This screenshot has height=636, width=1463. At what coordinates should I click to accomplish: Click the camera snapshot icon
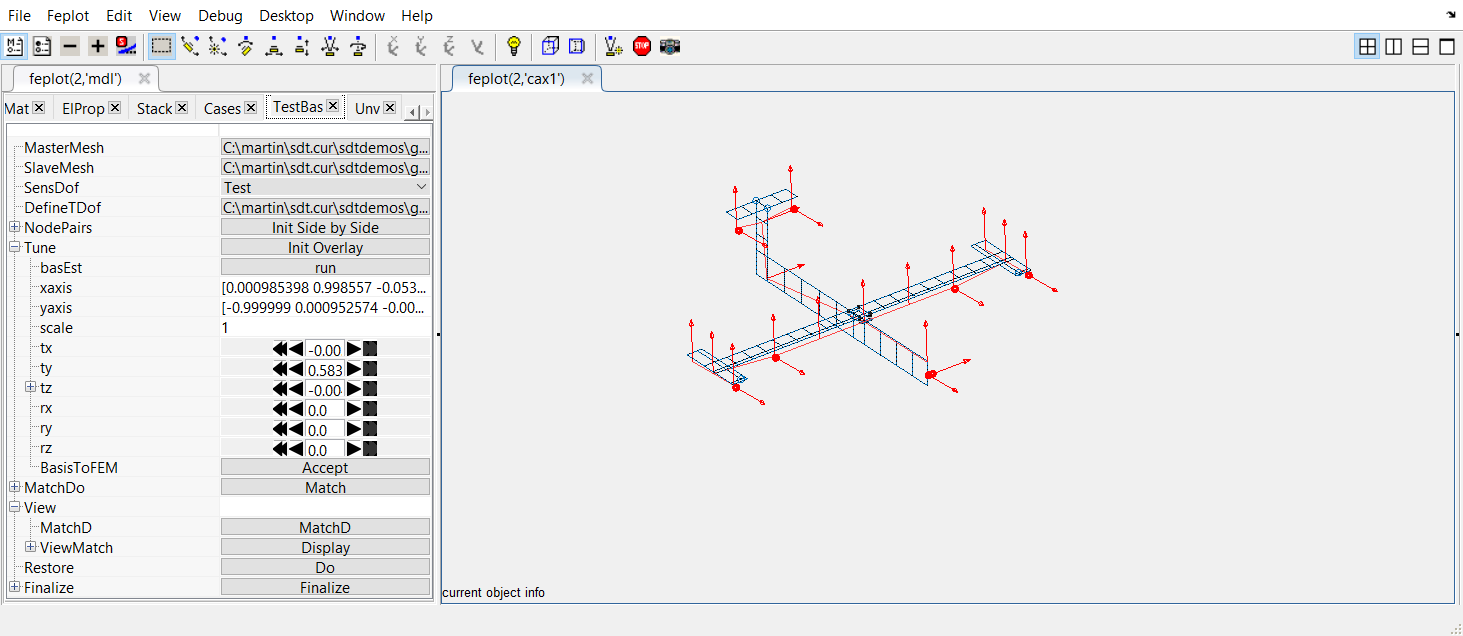point(670,46)
